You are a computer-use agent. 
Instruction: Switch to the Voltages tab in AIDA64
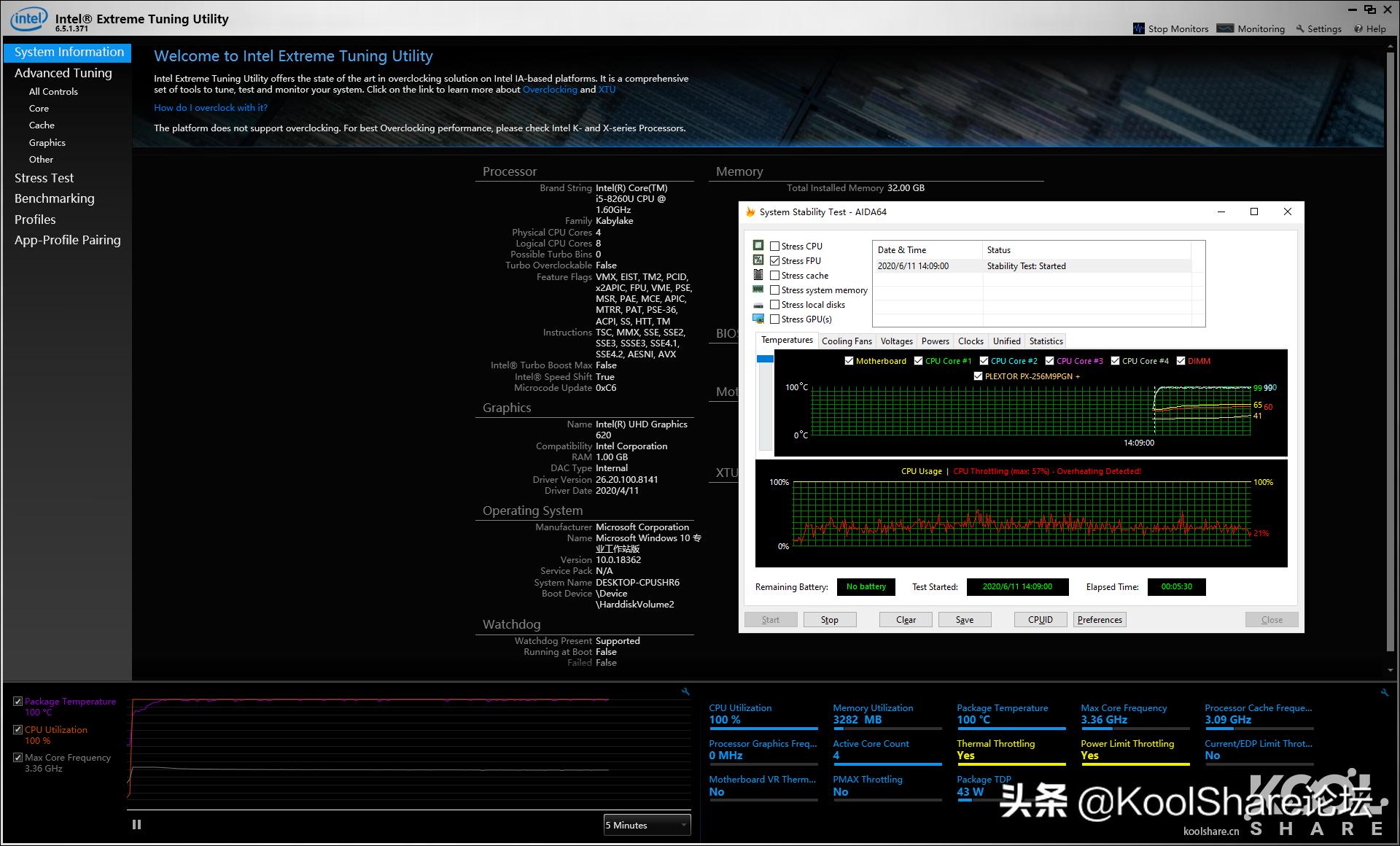(x=896, y=341)
